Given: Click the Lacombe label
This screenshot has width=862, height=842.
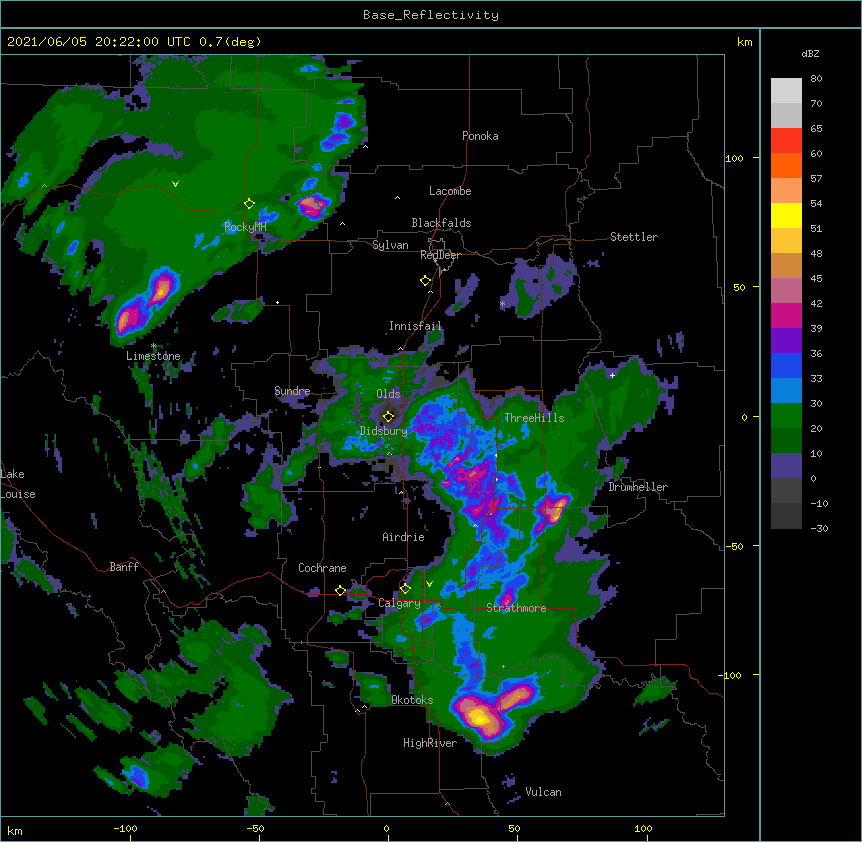Looking at the screenshot, I should click(x=450, y=191).
